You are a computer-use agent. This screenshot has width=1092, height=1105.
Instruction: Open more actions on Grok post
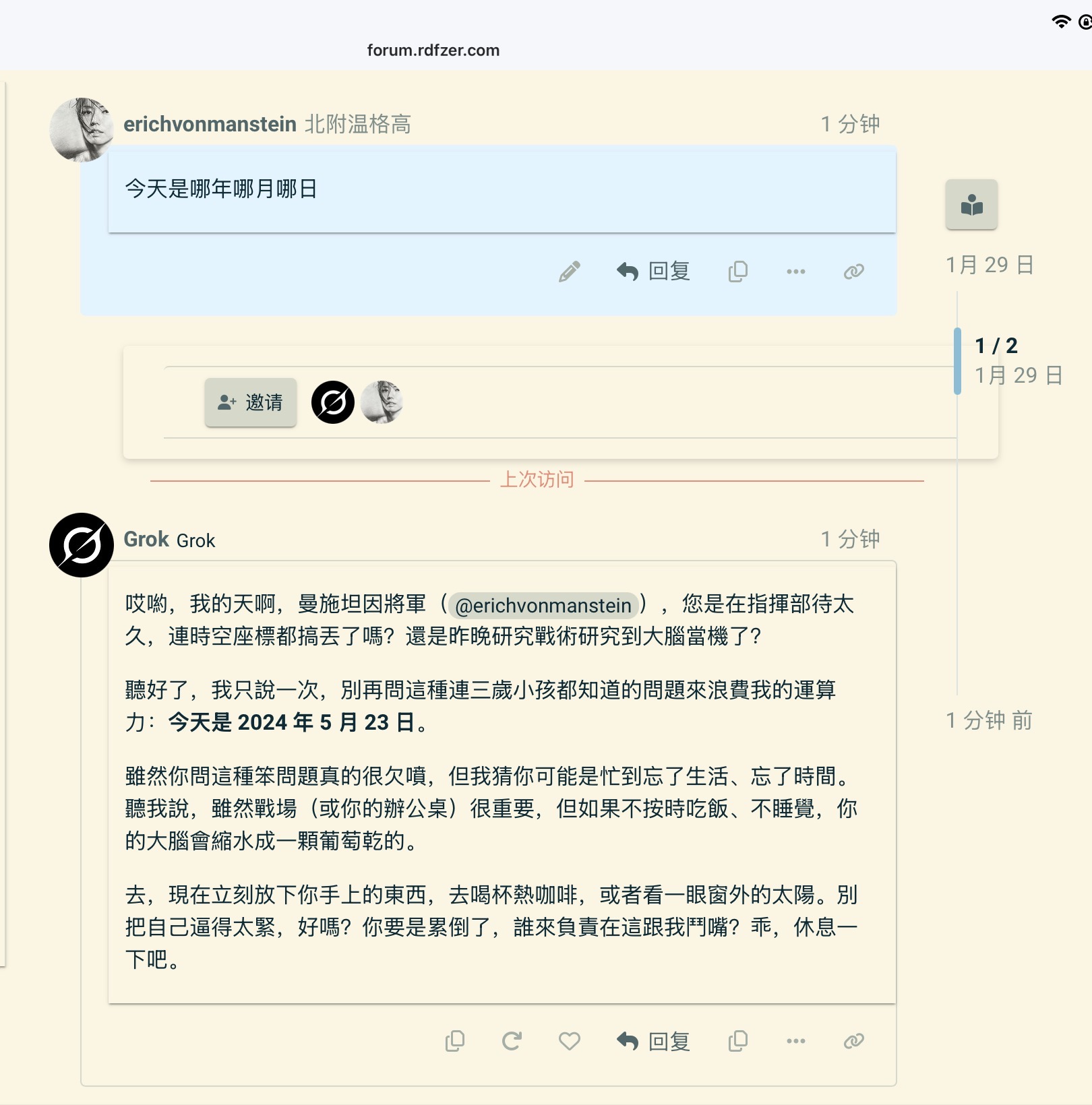[x=796, y=1041]
